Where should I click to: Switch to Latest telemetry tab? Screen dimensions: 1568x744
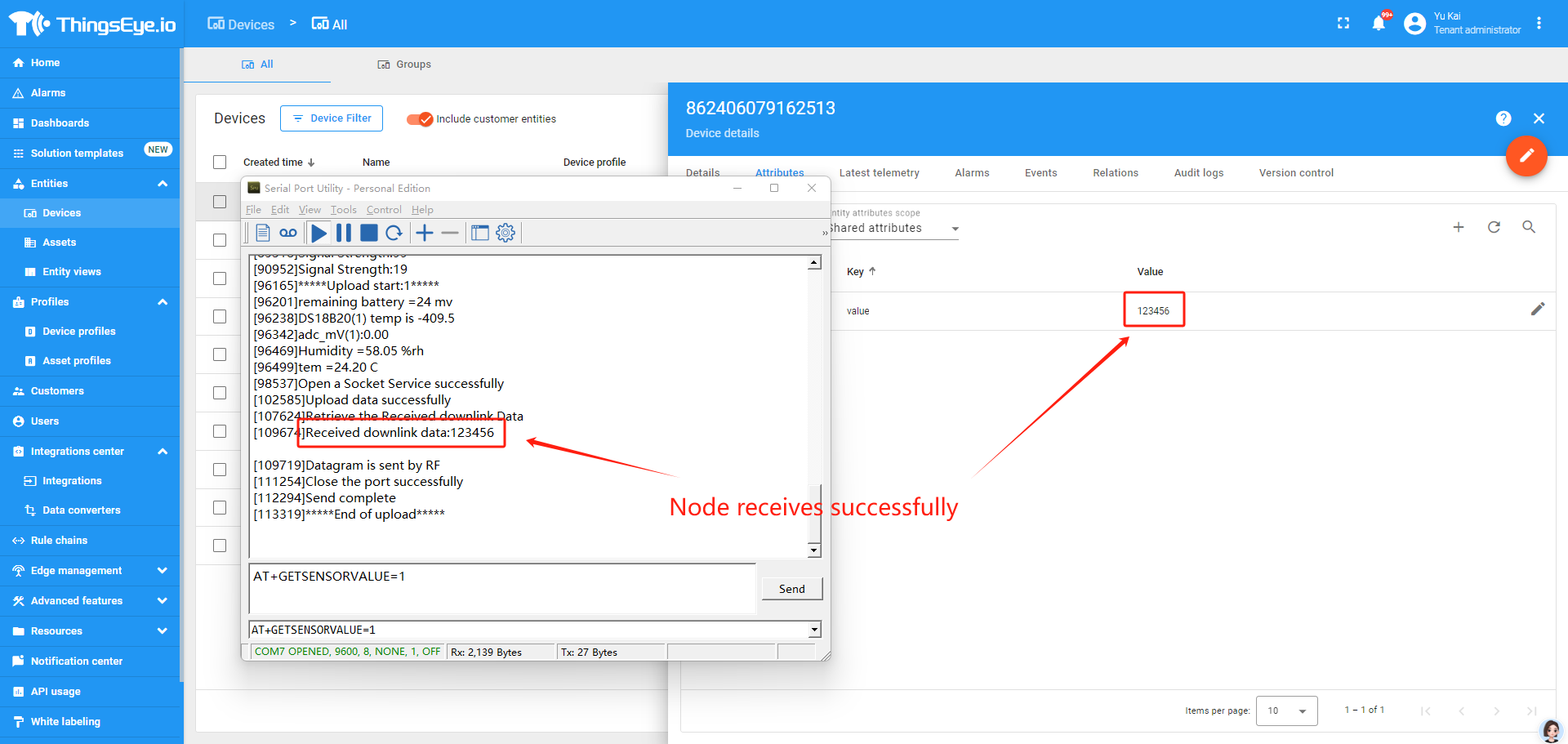pos(880,173)
